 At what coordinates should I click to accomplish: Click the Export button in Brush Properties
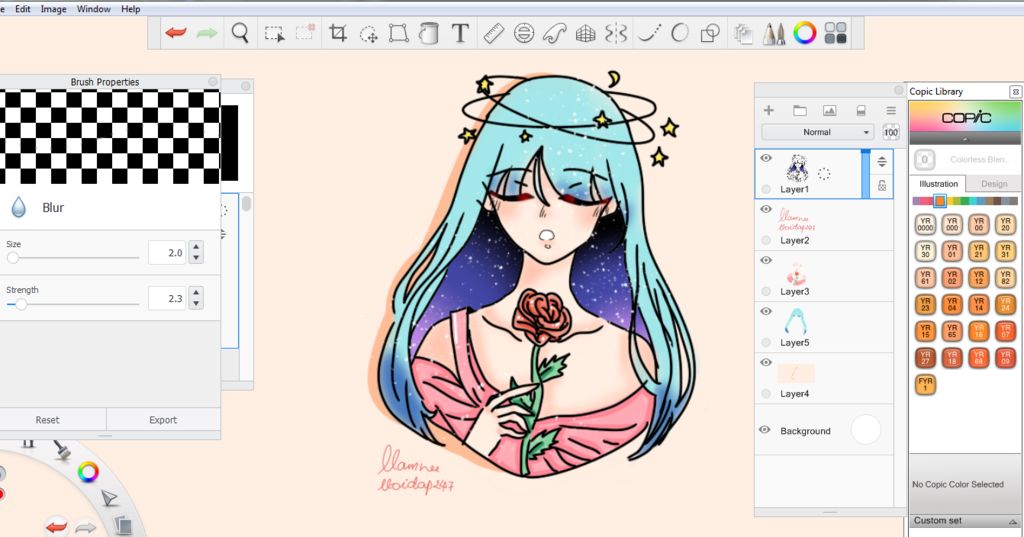click(x=163, y=420)
